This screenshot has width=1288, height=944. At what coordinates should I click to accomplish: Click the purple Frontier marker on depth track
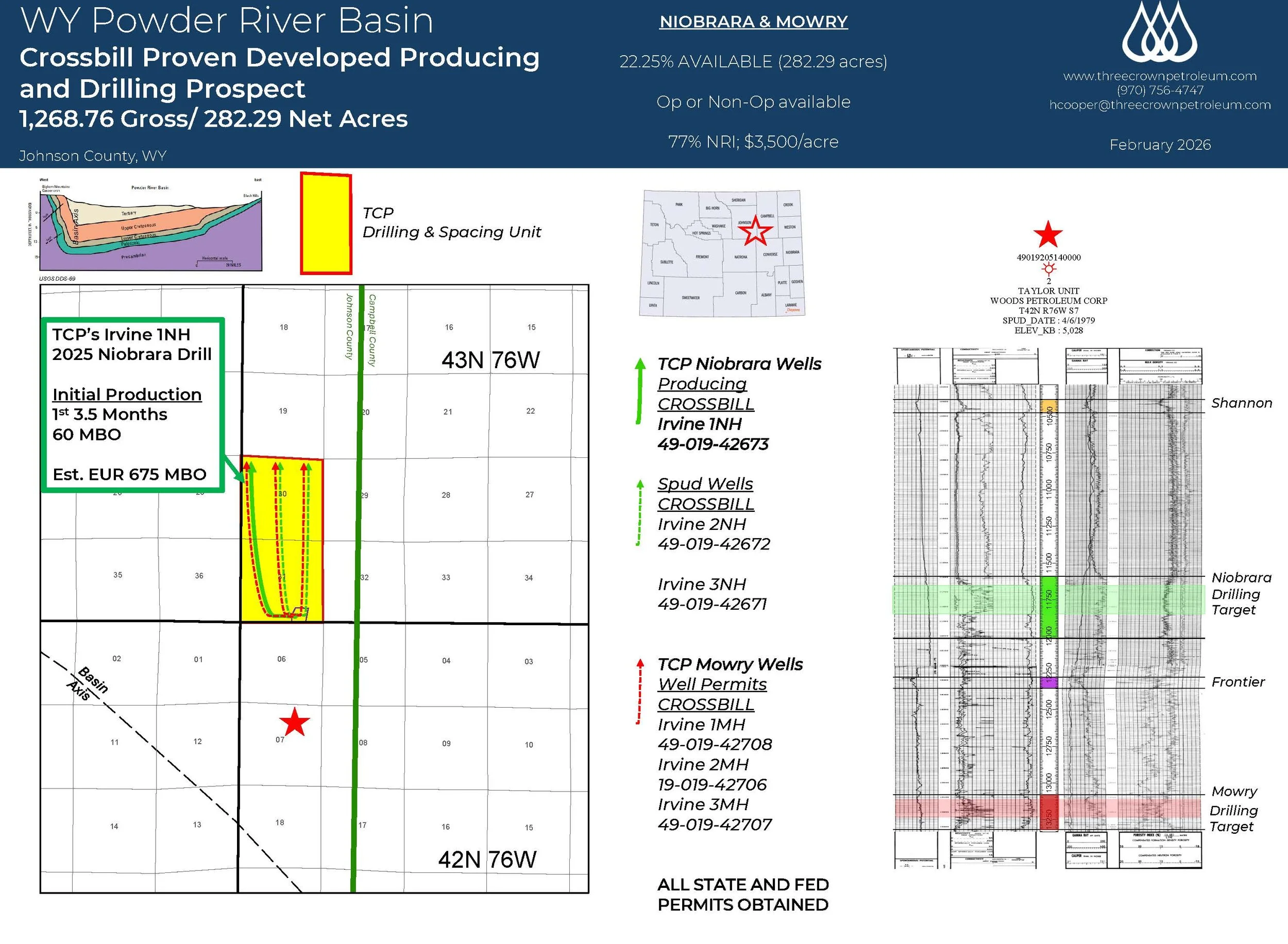coord(1048,682)
